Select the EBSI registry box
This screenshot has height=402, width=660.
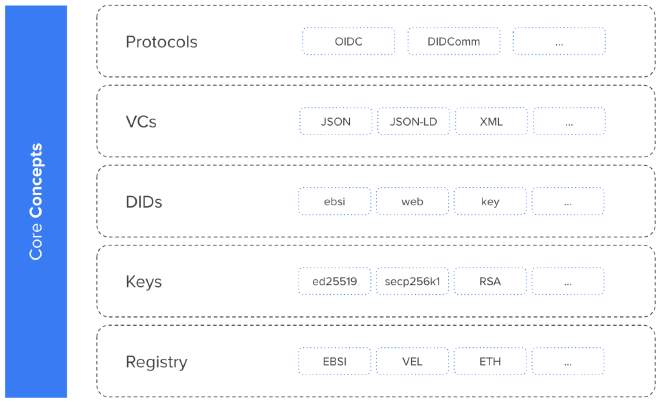click(335, 361)
